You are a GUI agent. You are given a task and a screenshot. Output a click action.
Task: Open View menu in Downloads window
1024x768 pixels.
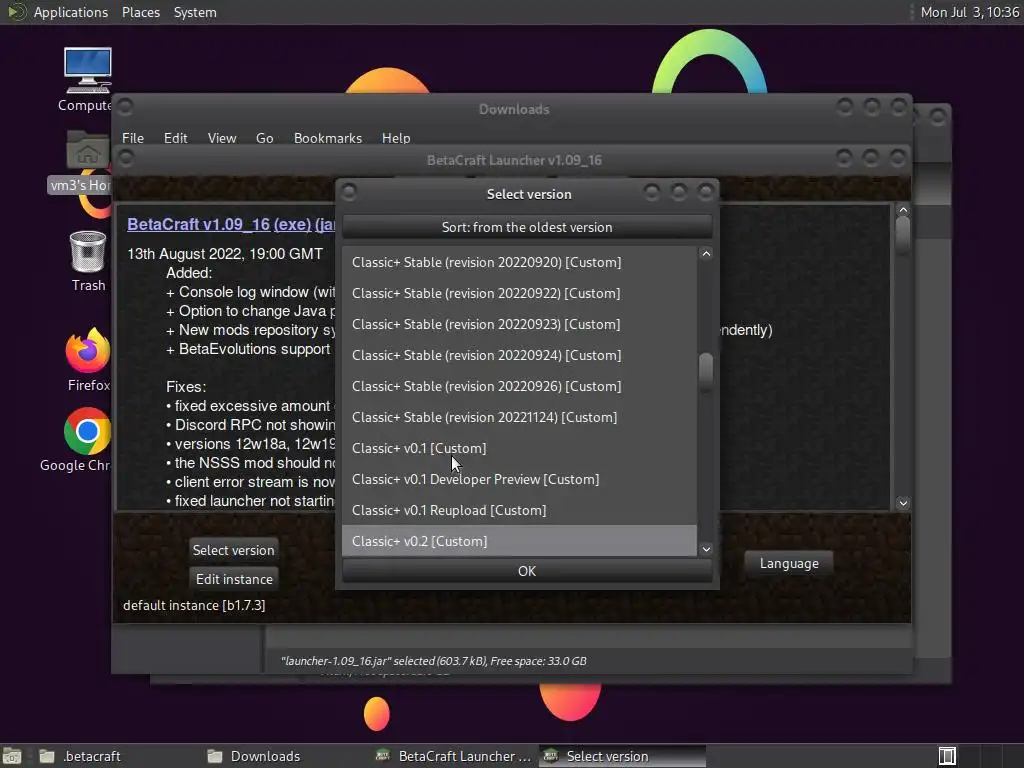pos(221,138)
